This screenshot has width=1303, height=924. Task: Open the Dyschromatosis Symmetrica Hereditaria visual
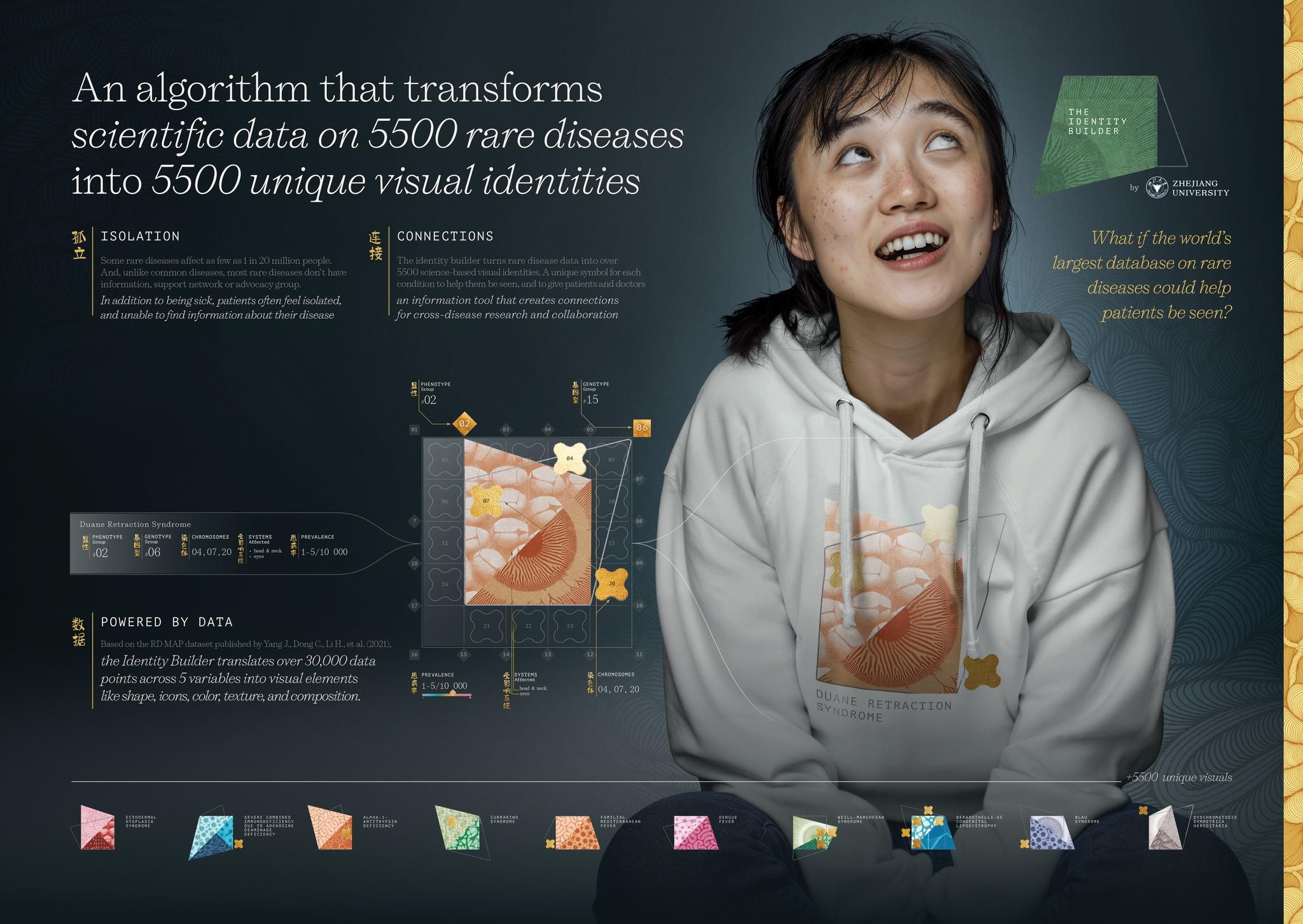pyautogui.click(x=1167, y=827)
